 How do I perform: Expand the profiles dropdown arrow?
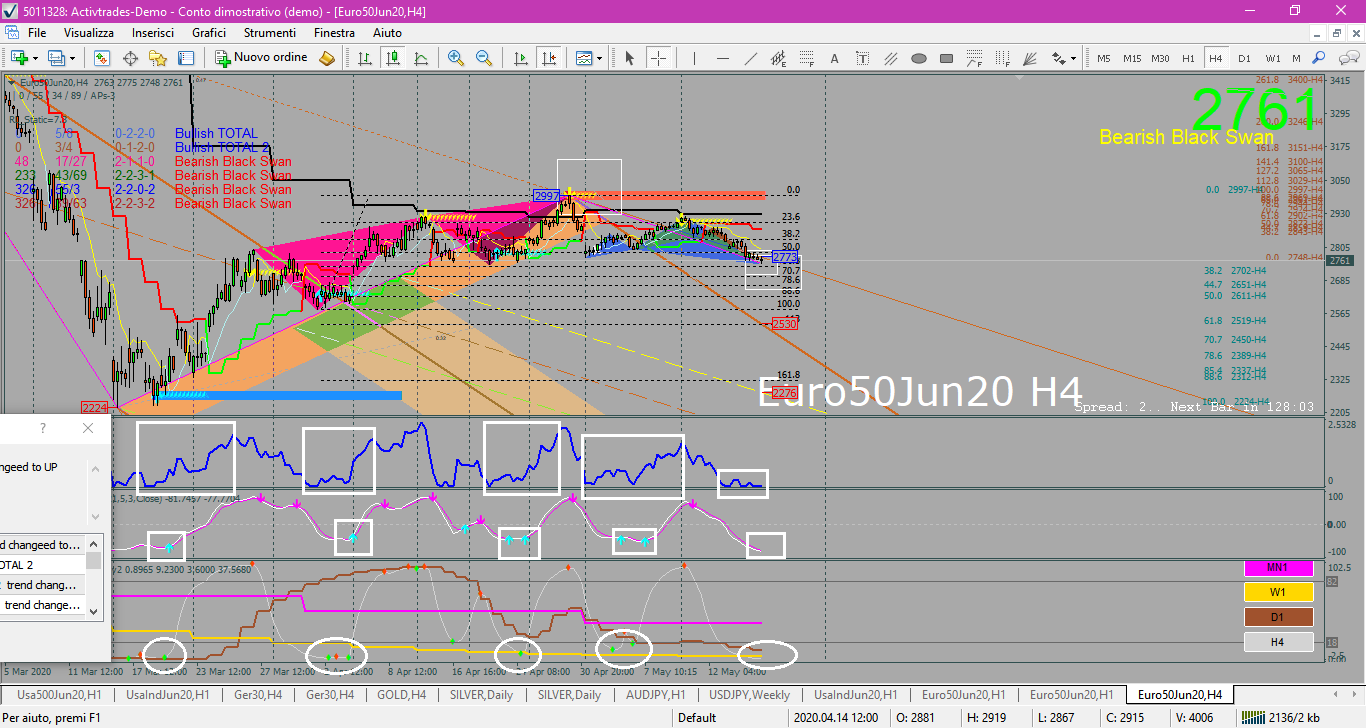click(x=72, y=58)
